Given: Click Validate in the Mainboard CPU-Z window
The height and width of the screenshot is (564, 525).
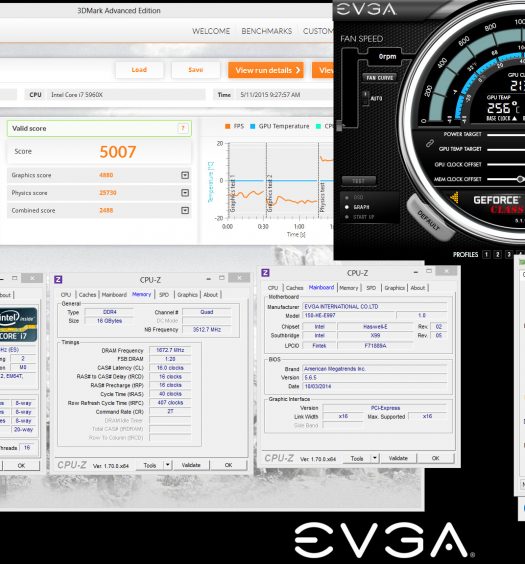Looking at the screenshot, I should pyautogui.click(x=398, y=458).
